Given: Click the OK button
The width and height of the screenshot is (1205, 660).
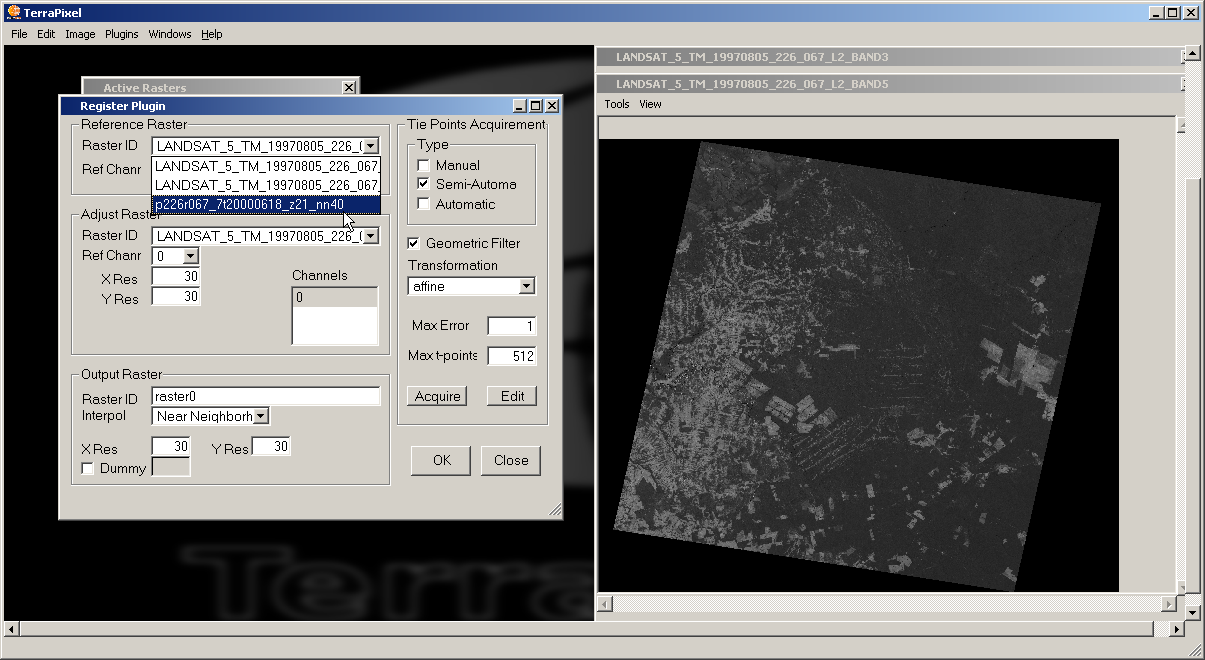Looking at the screenshot, I should click(442, 460).
